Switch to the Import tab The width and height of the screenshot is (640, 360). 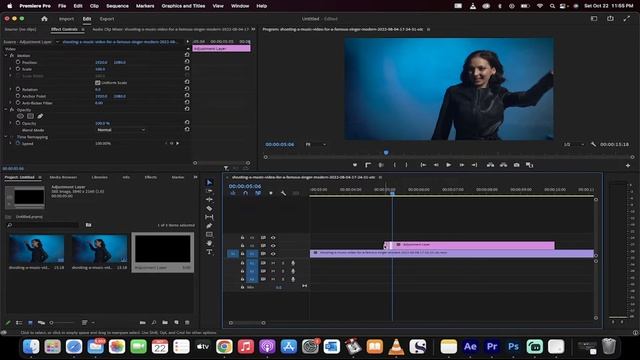(x=66, y=19)
